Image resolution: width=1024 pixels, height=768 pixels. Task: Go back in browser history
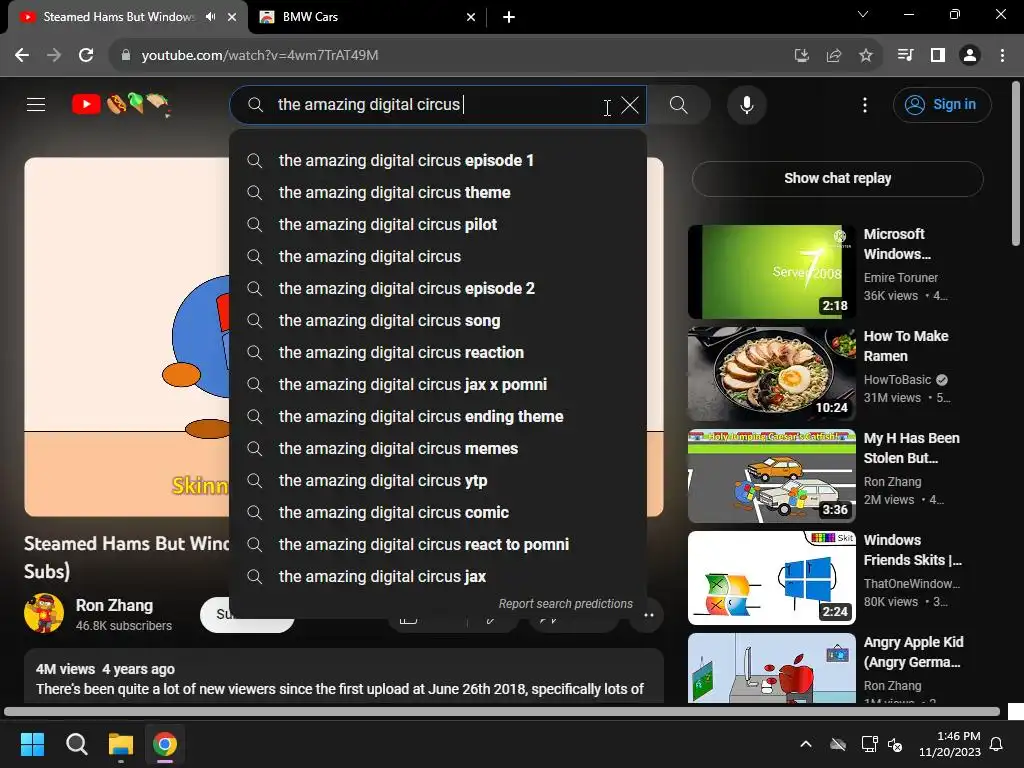pyautogui.click(x=22, y=56)
